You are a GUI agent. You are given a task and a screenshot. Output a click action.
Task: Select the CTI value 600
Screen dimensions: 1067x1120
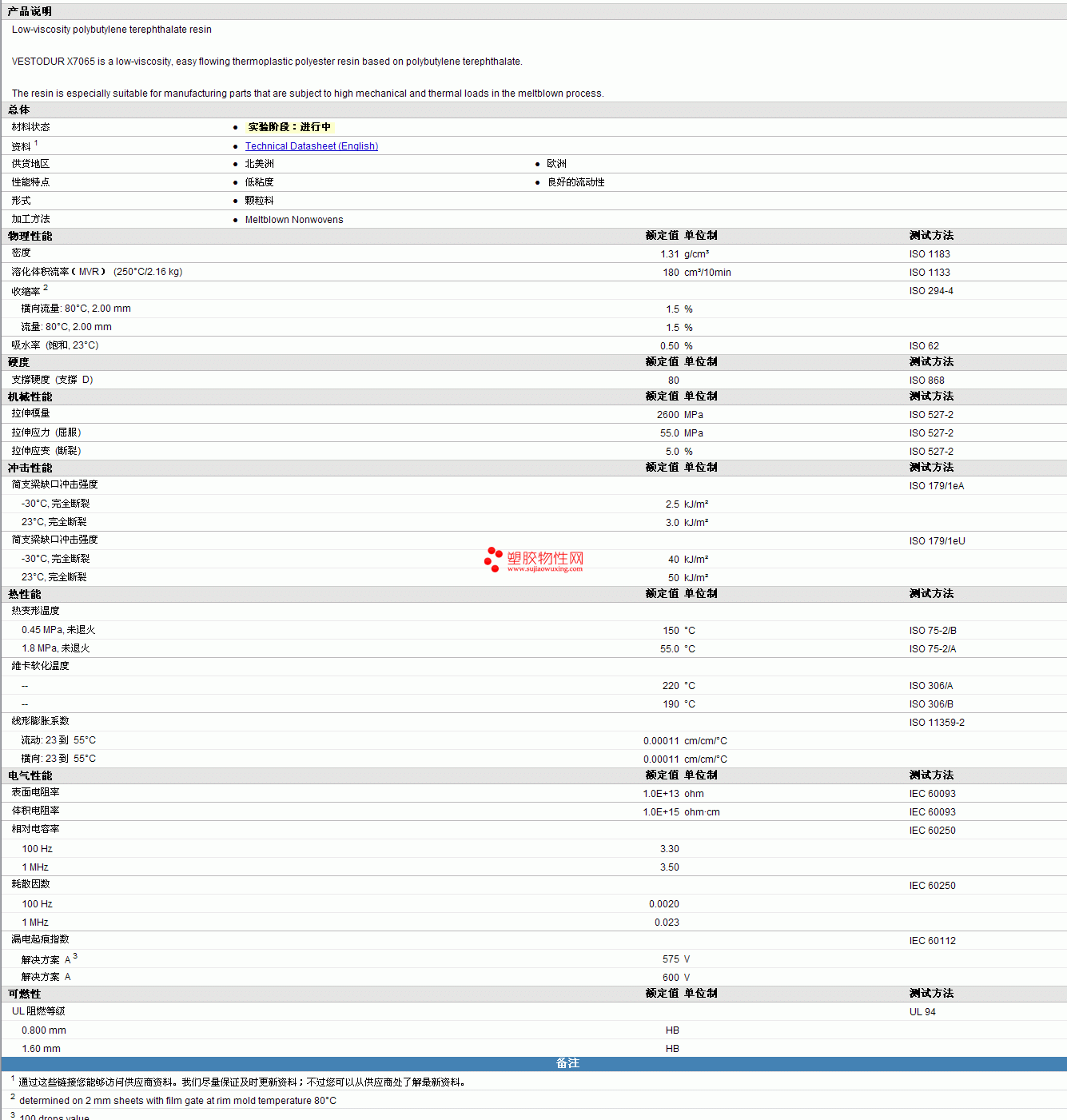click(x=671, y=978)
